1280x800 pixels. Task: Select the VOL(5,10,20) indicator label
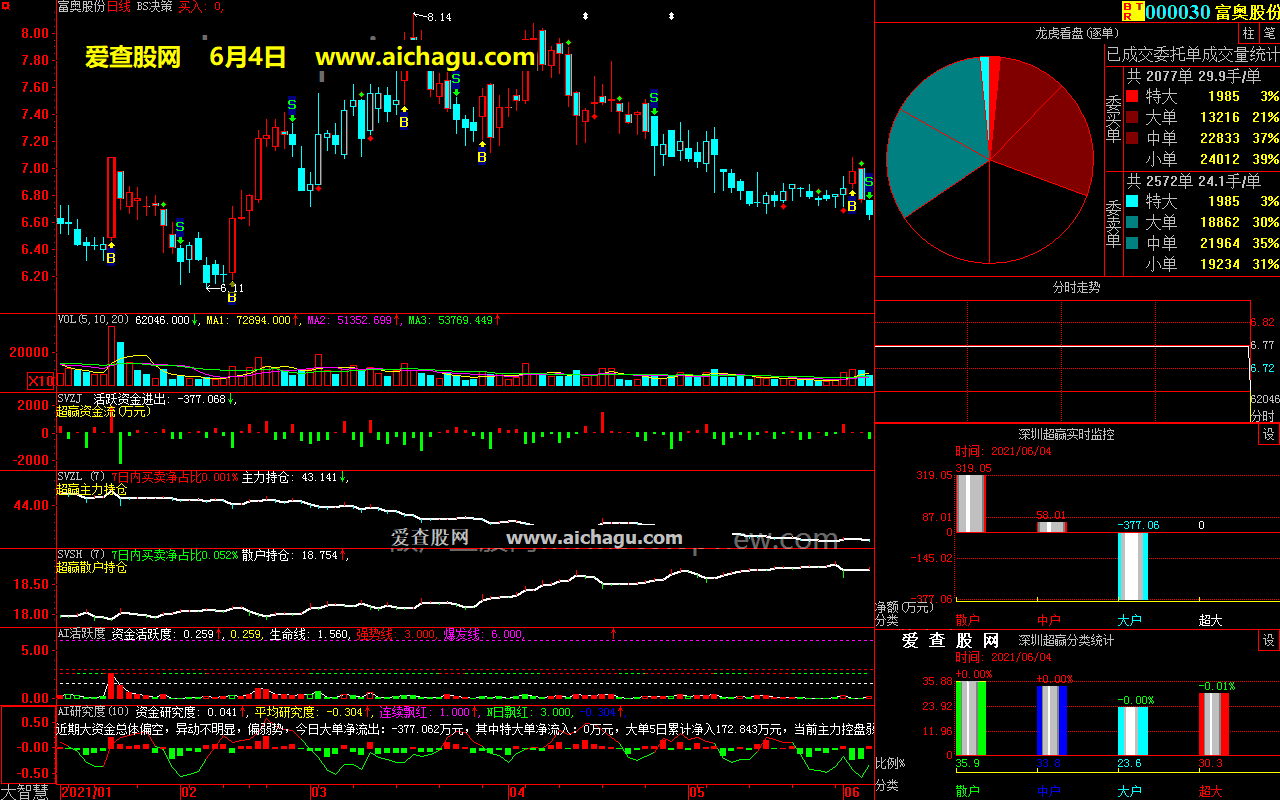pyautogui.click(x=94, y=320)
